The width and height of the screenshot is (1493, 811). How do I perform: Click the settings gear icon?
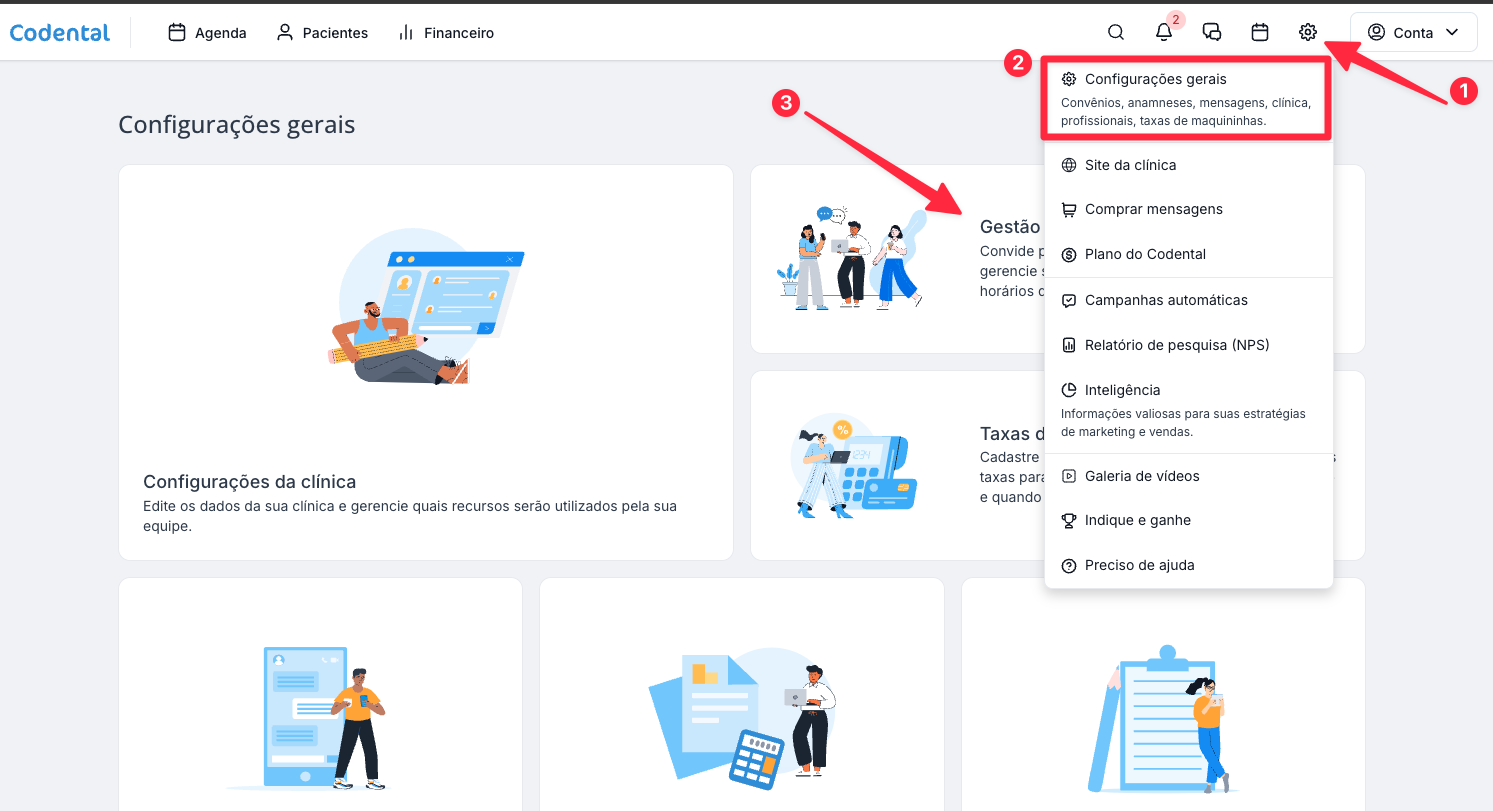[x=1308, y=33]
